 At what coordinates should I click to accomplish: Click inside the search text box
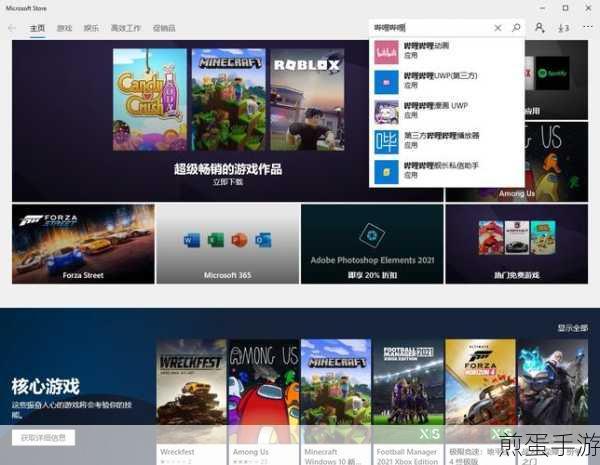(x=430, y=28)
